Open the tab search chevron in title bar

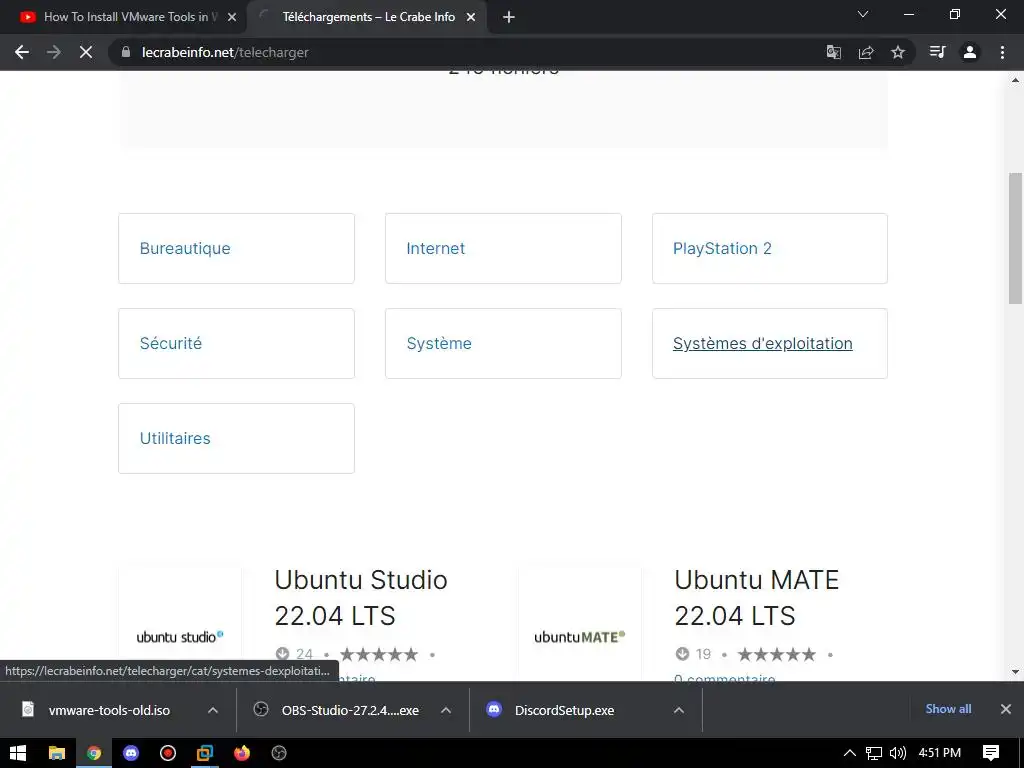pos(863,14)
